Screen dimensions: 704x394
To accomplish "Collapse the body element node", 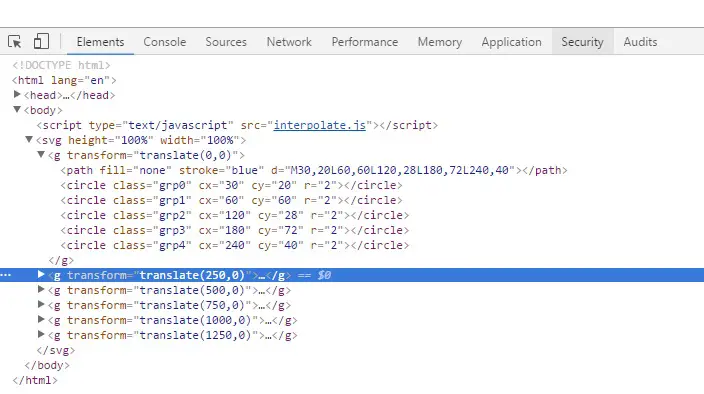I will tap(17, 109).
